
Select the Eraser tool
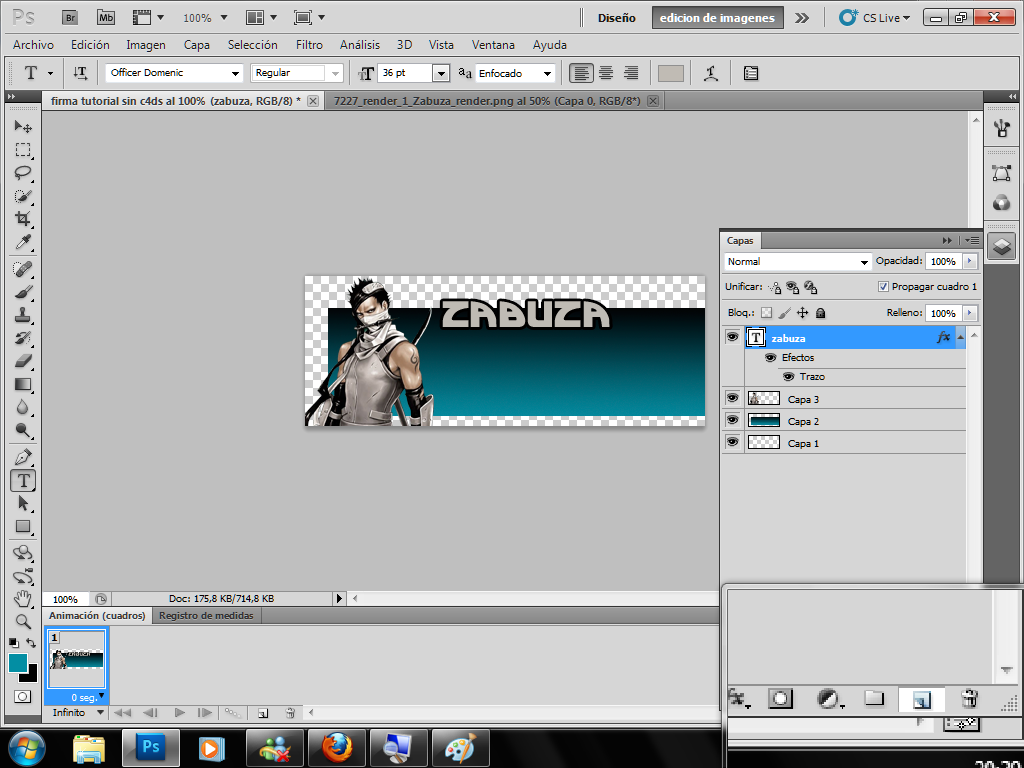(x=23, y=360)
